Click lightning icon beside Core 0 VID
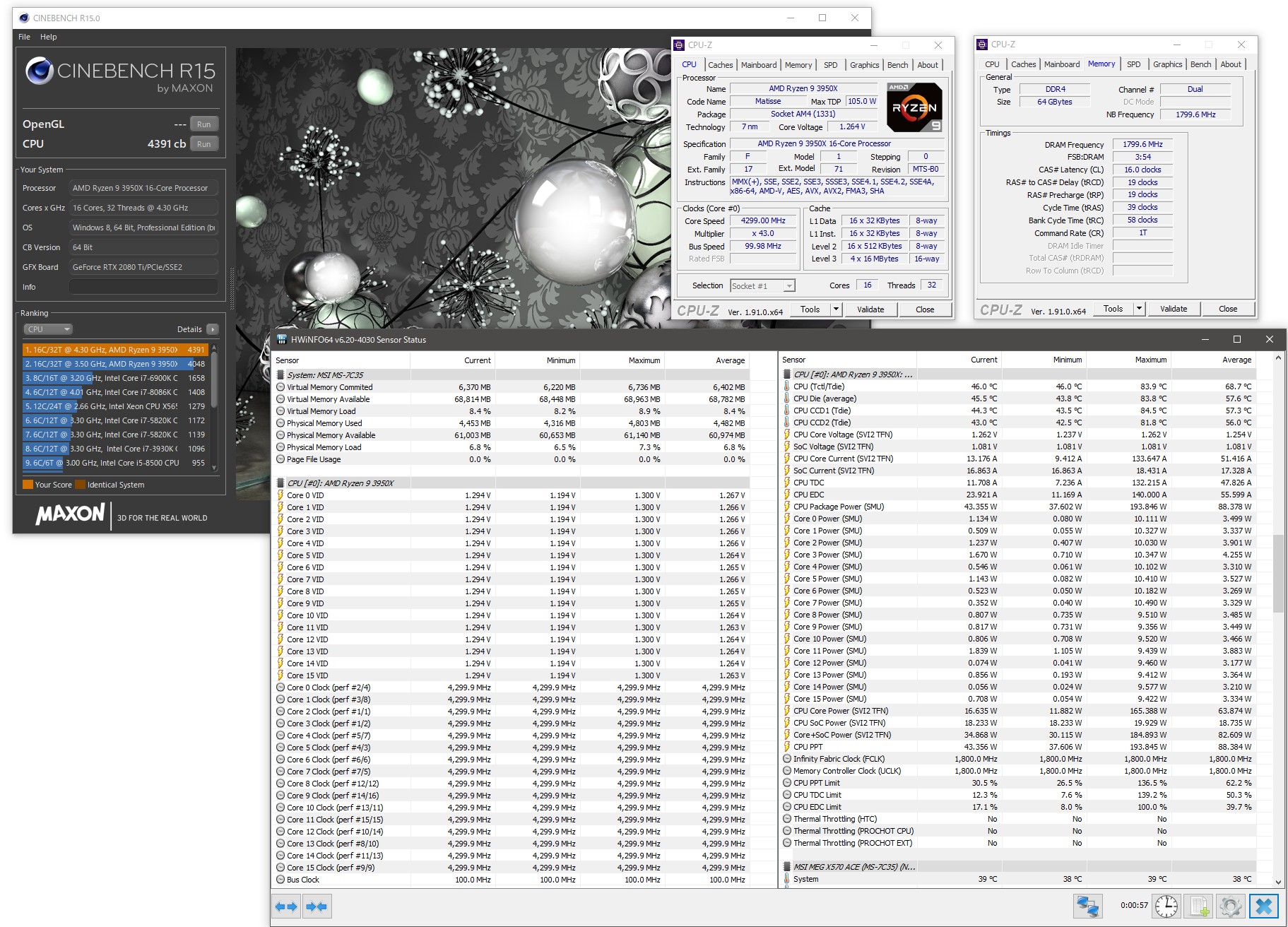This screenshot has height=927, width=1288. coord(280,495)
